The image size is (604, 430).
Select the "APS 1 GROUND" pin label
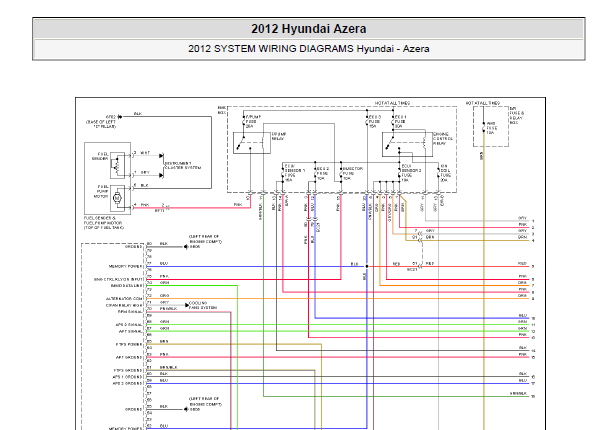tap(128, 377)
